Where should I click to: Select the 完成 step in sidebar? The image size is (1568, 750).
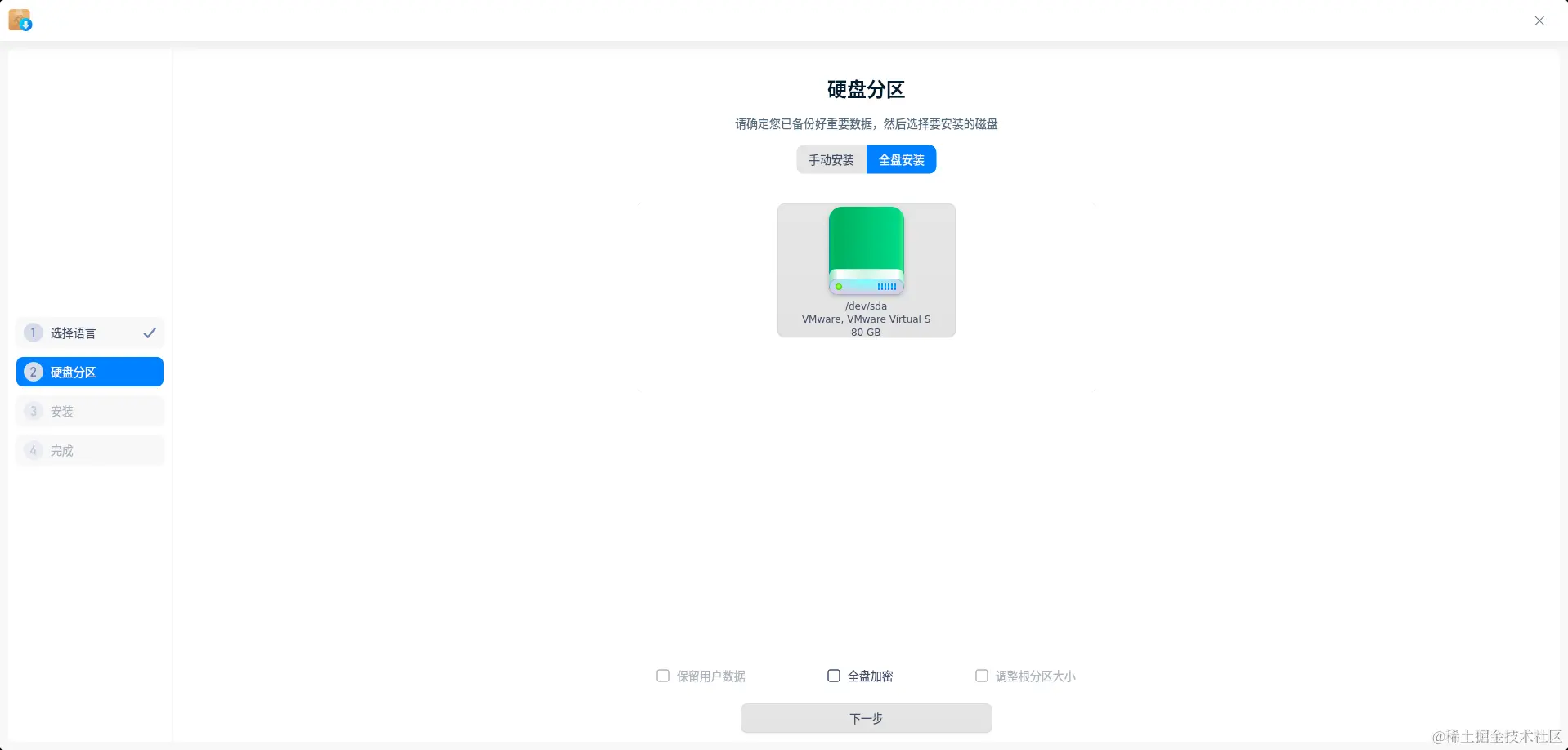[x=90, y=450]
